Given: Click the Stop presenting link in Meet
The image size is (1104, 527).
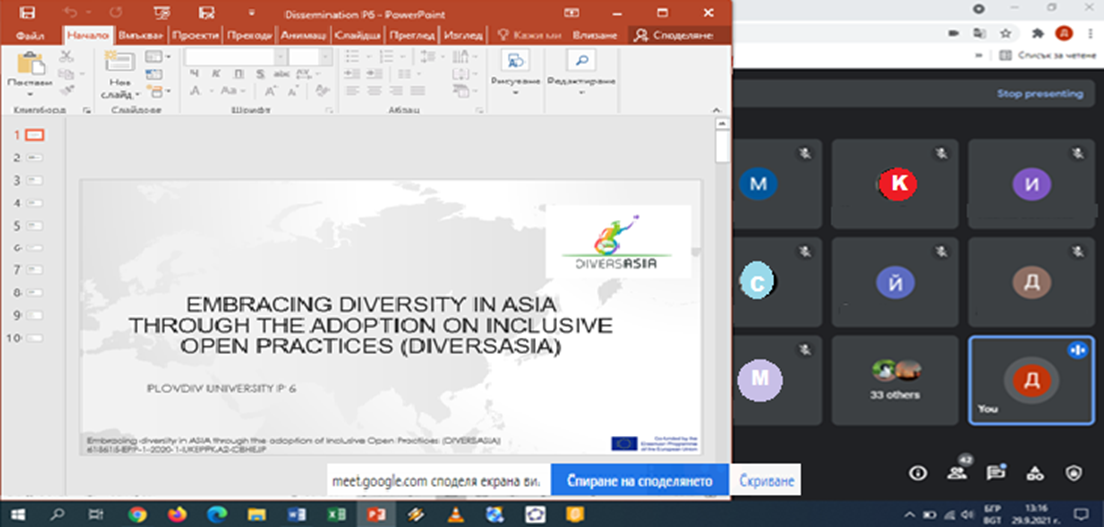Looking at the screenshot, I should click(x=1039, y=94).
